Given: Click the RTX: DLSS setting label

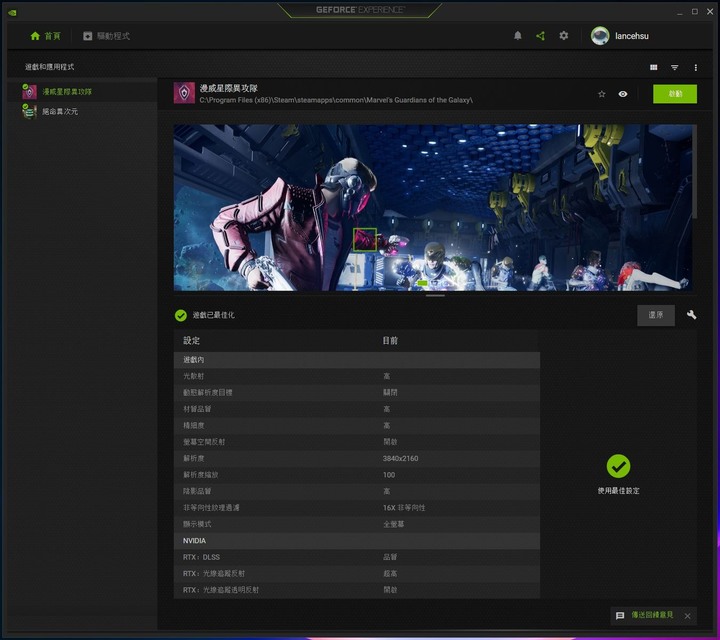Looking at the screenshot, I should tap(201, 557).
